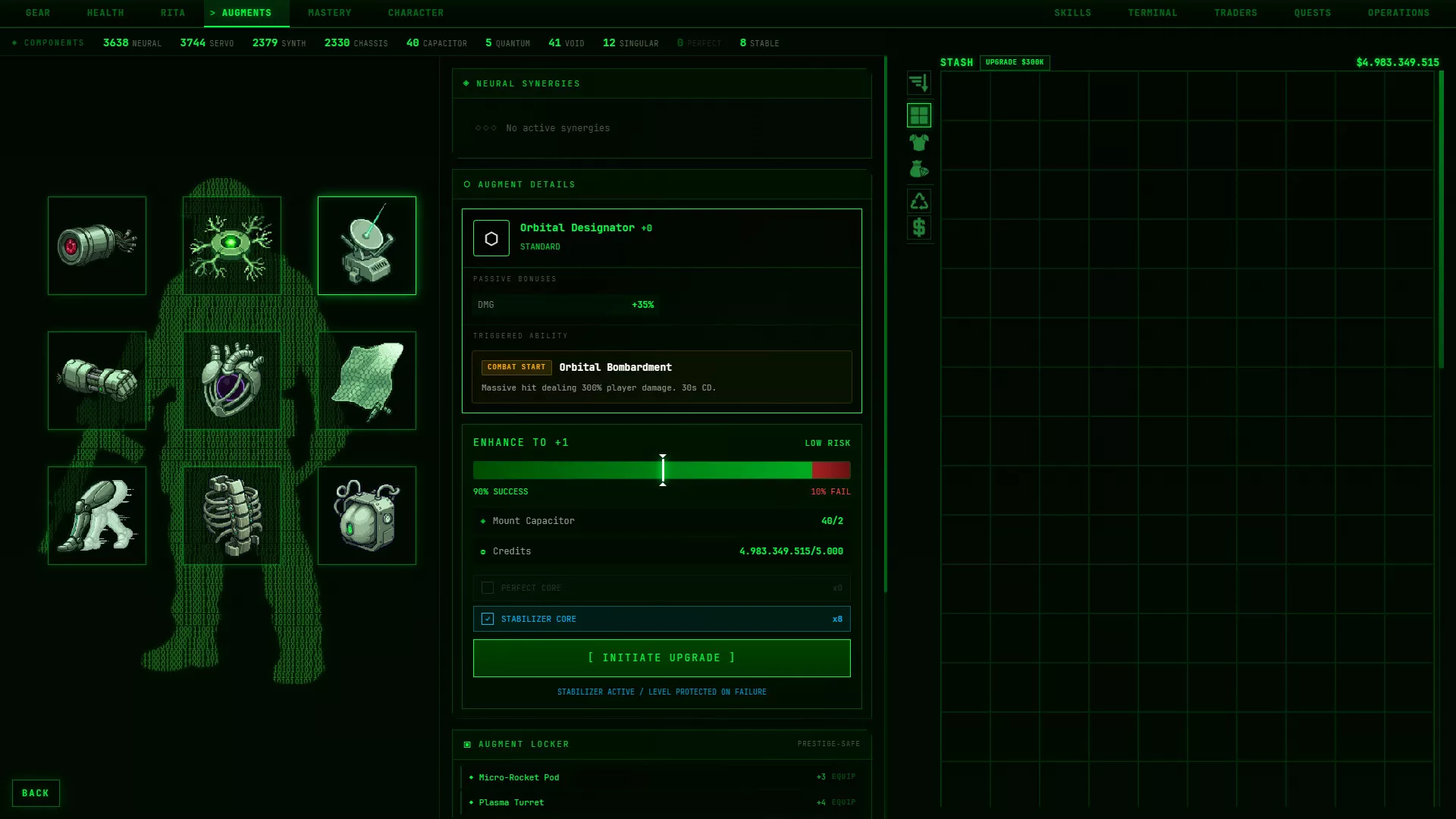Screen dimensions: 1456x819
Task: Click the Back button
Action: [x=36, y=793]
